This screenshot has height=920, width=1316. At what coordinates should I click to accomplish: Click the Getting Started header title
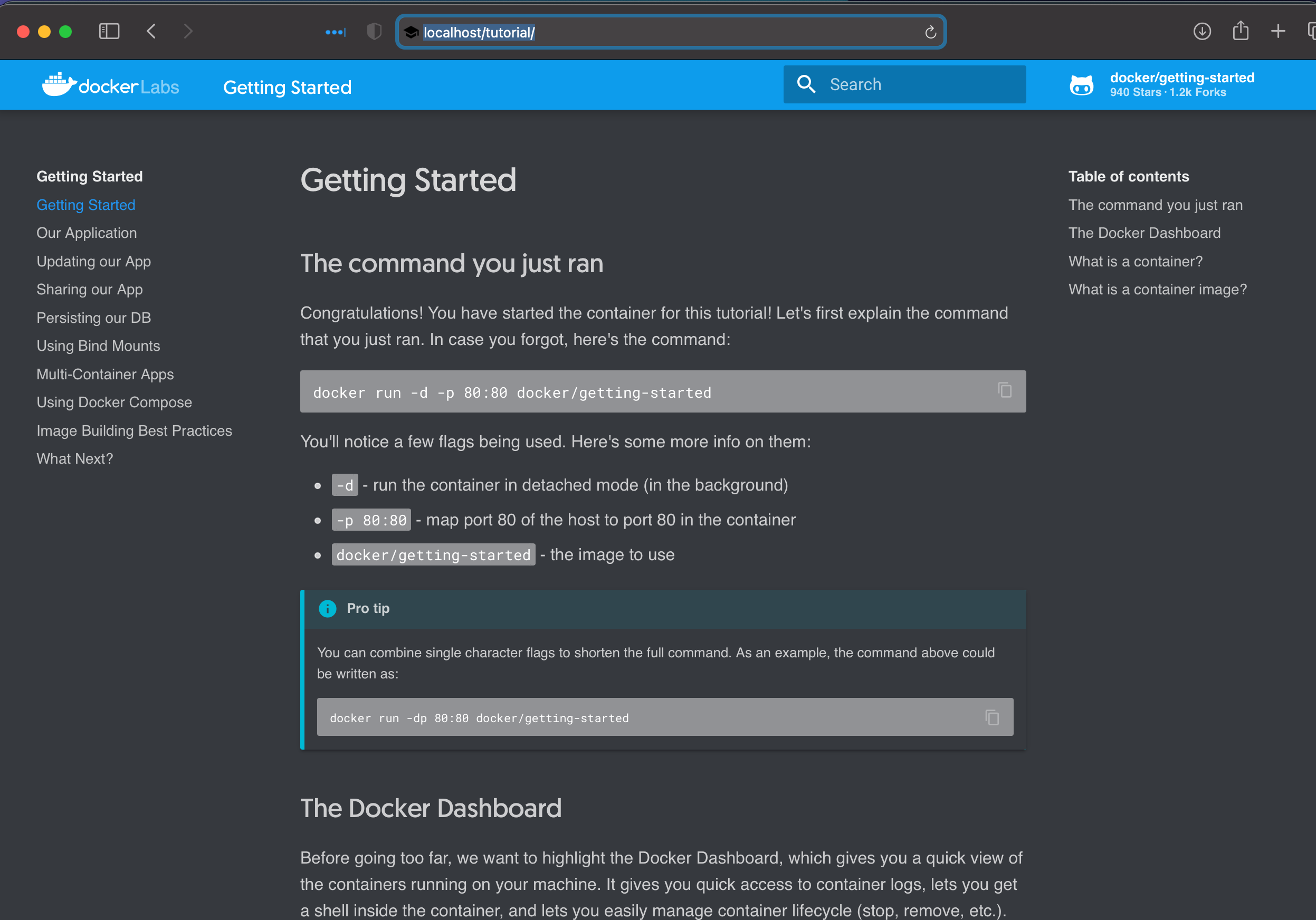coord(287,87)
